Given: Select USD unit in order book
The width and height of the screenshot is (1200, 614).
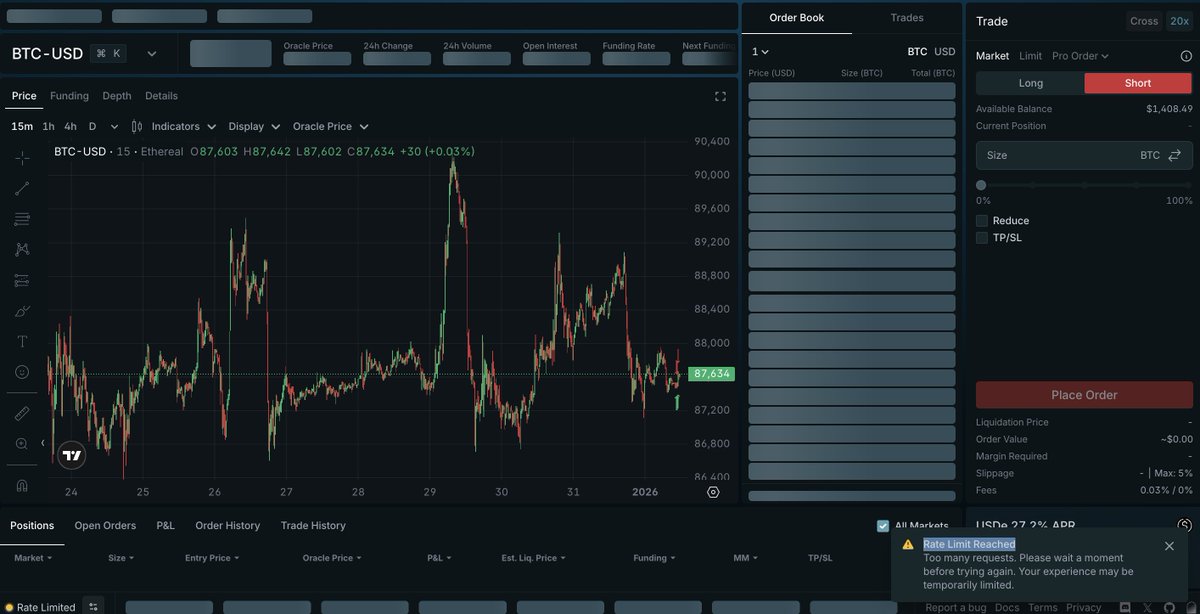Looking at the screenshot, I should coord(945,51).
